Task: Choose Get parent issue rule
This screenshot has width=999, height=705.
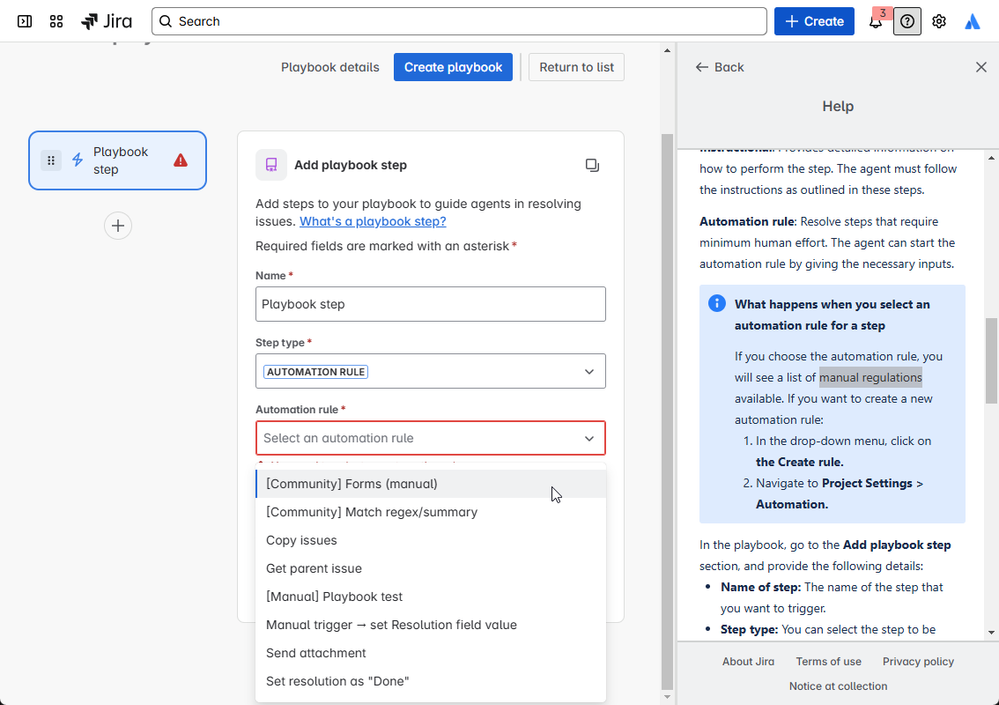Action: (x=431, y=568)
